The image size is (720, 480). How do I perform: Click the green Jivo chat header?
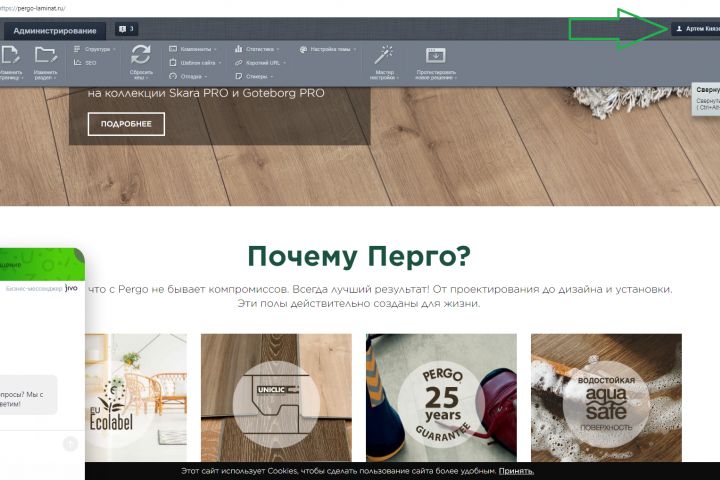tap(42, 264)
